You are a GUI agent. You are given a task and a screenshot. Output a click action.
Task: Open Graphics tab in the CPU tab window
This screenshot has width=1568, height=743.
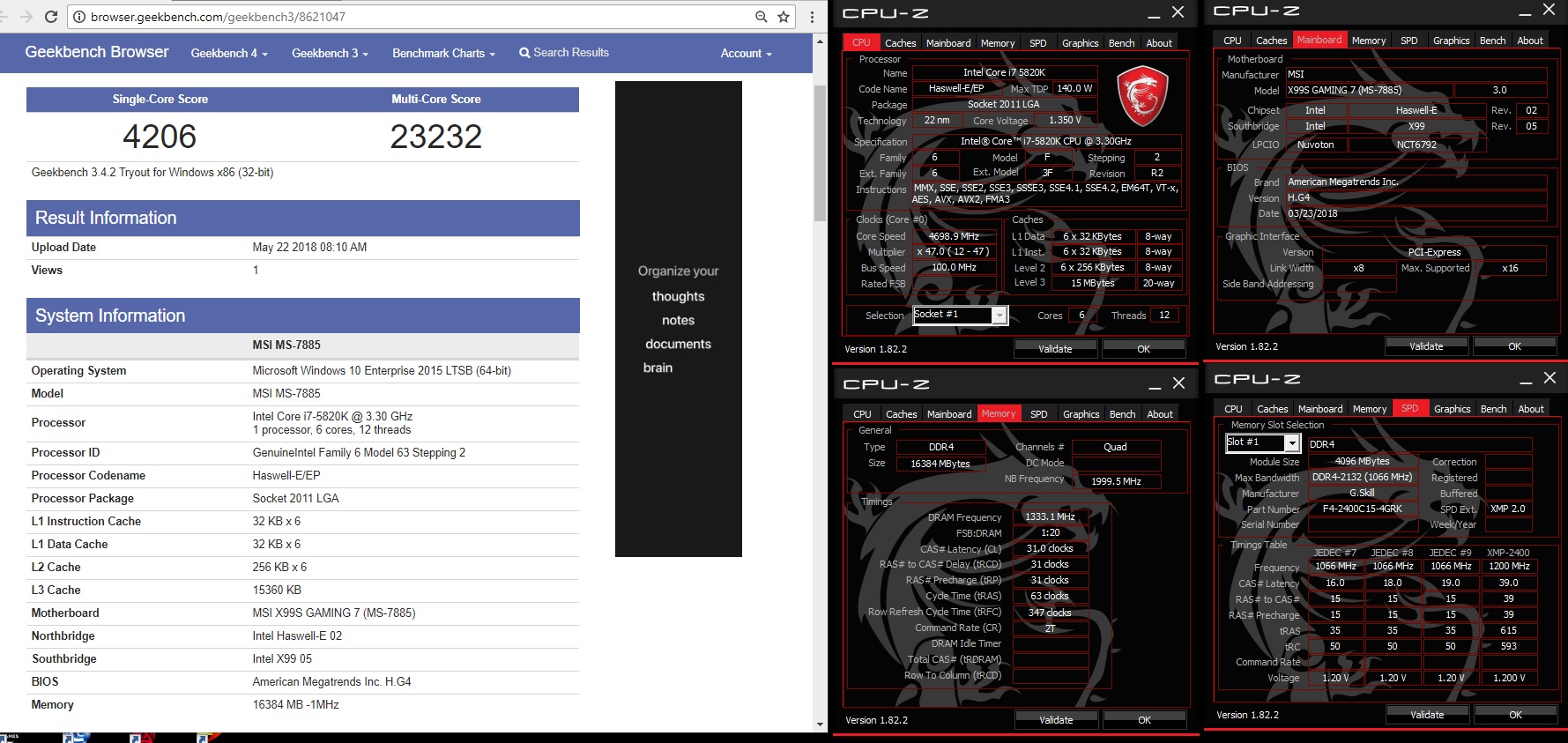click(1080, 43)
